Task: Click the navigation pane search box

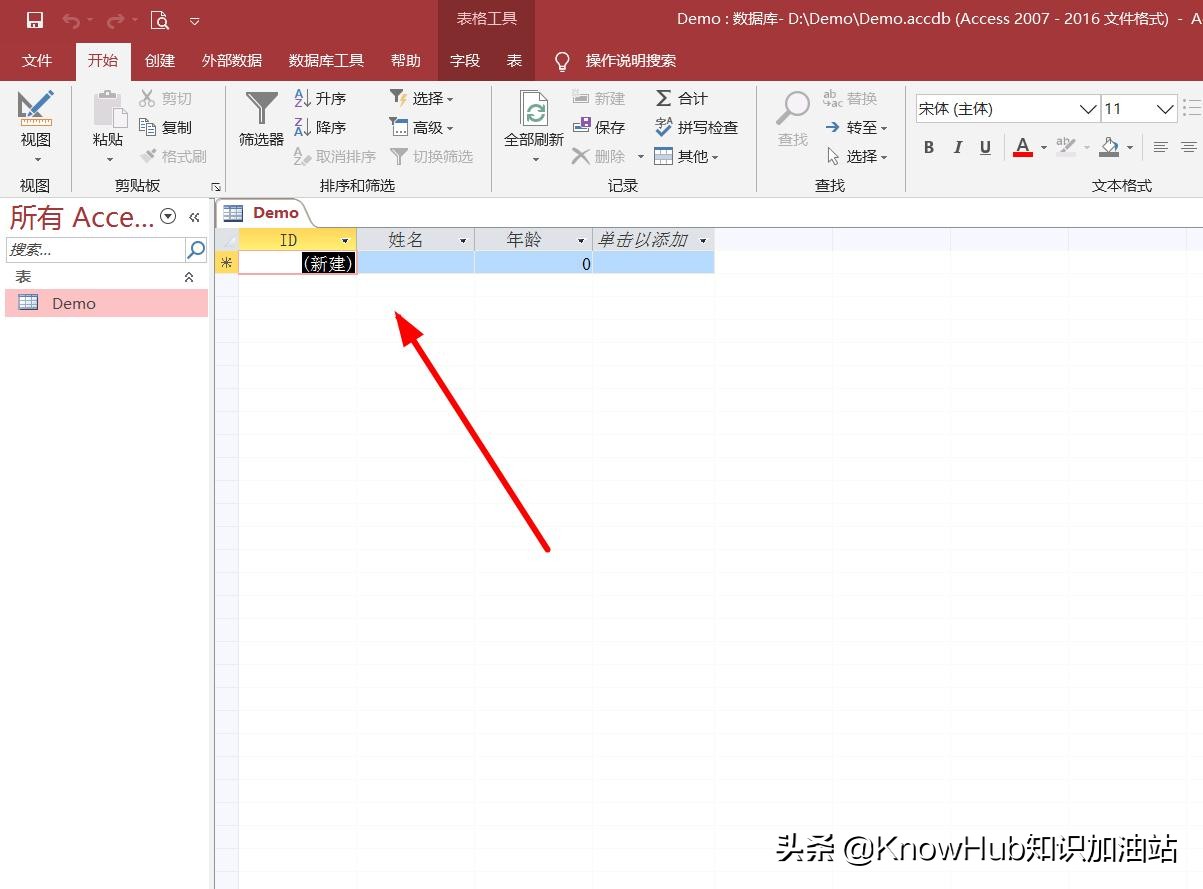Action: 96,250
